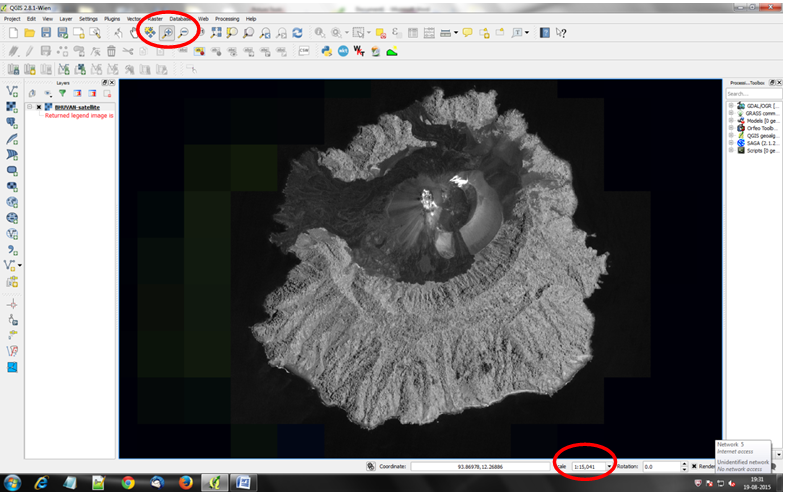
Task: Open Firefox from the taskbar
Action: [x=186, y=482]
